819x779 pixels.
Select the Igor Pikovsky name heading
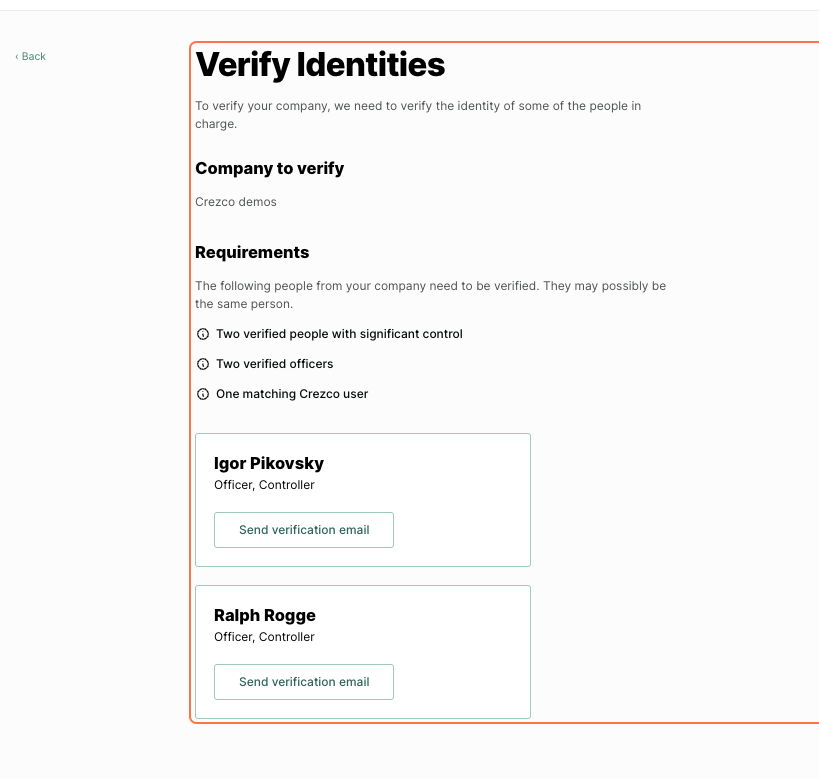(269, 463)
